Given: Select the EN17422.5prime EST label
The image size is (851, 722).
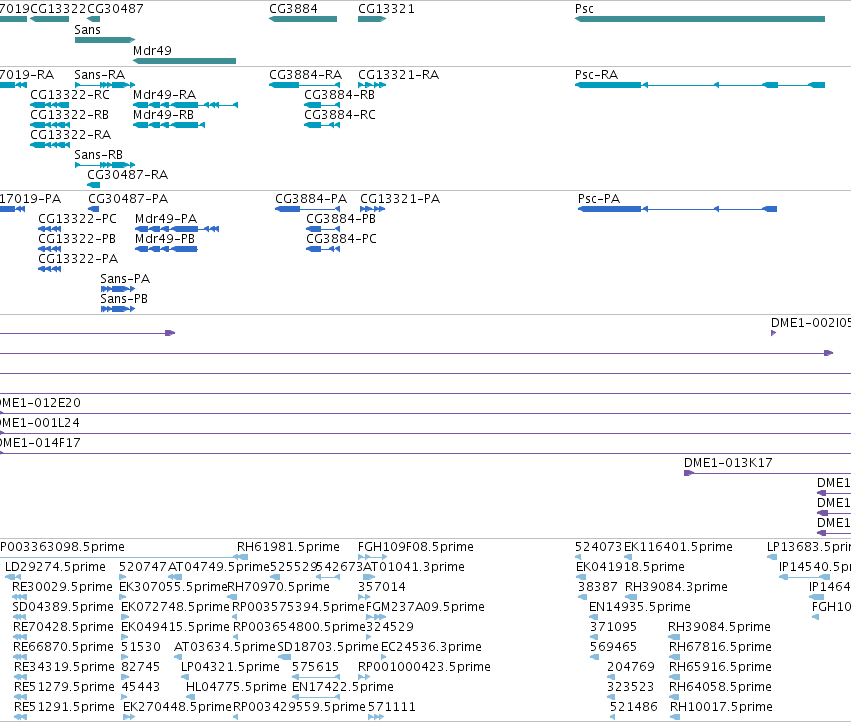Looking at the screenshot, I should (342, 687).
